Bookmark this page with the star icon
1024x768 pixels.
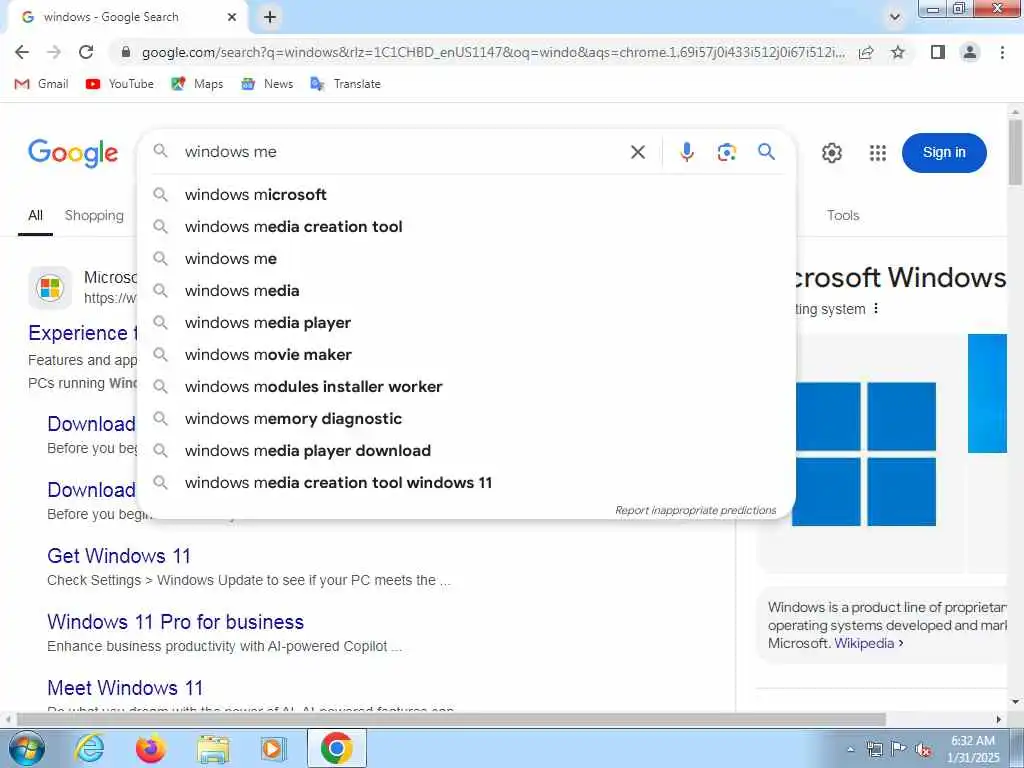click(898, 52)
